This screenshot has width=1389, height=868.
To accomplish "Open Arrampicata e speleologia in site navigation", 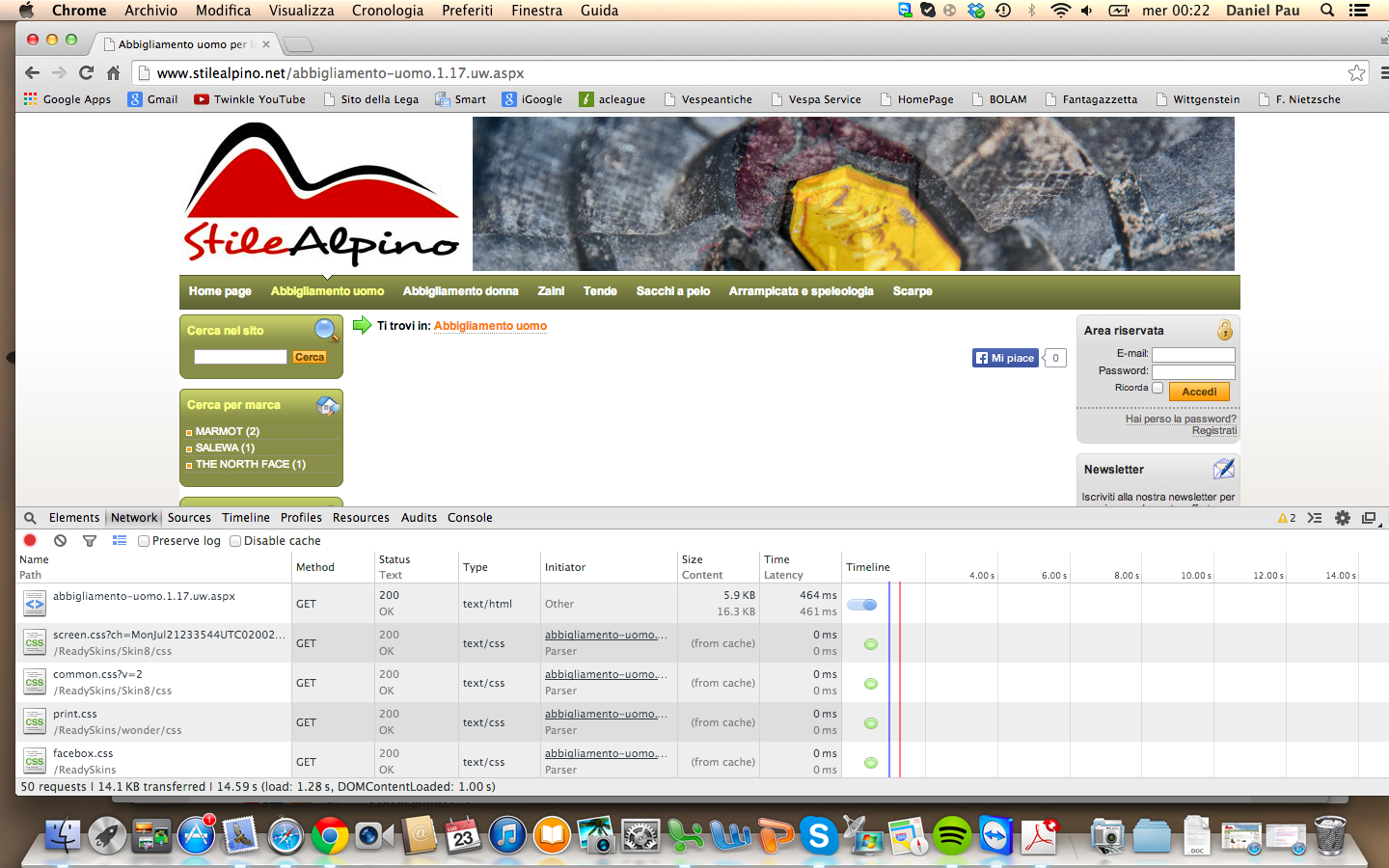I will [x=802, y=291].
